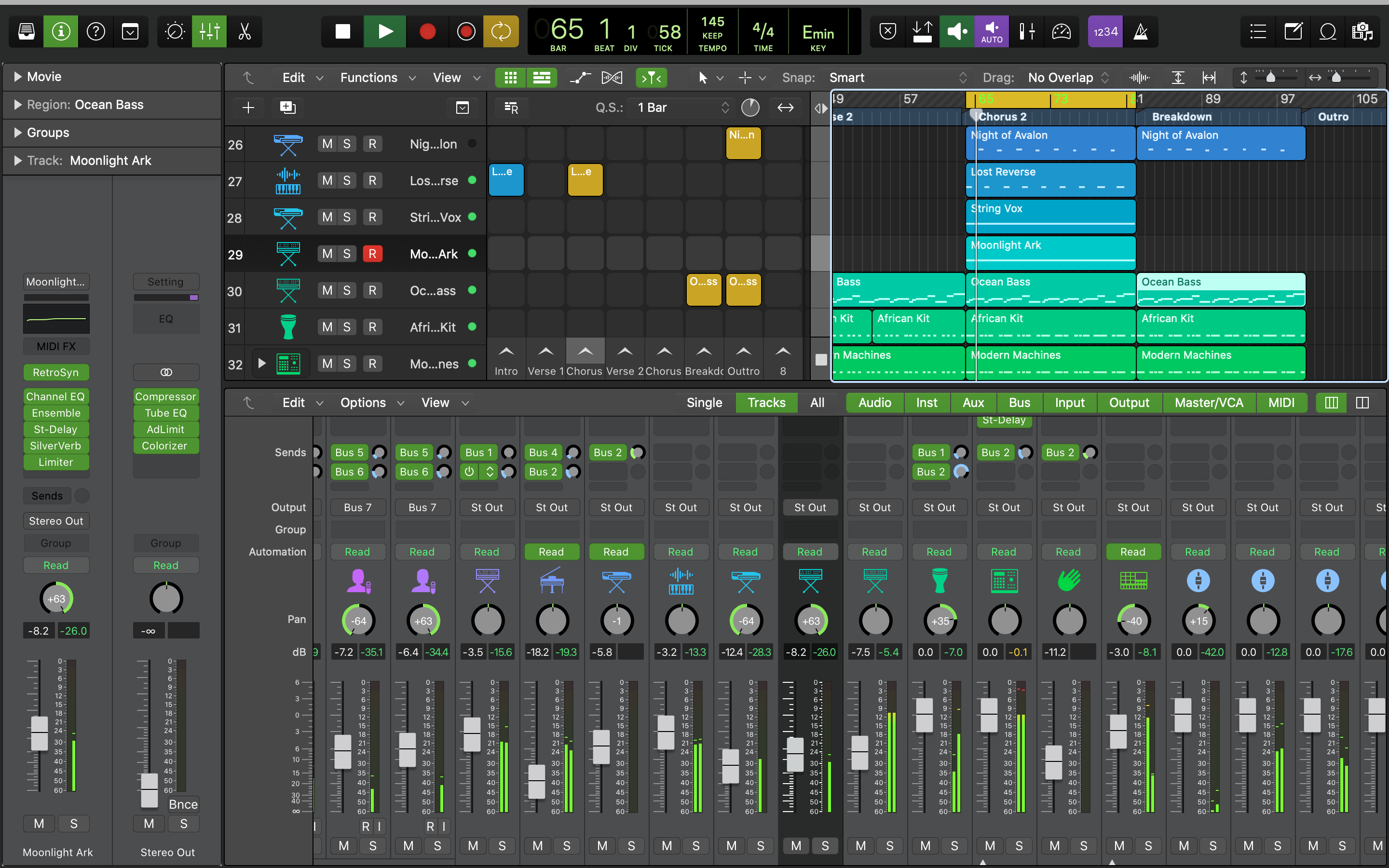Click the RetroSyn instrument slot

55,373
